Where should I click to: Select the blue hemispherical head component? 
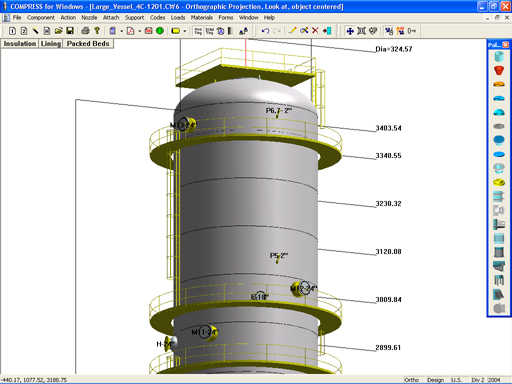pyautogui.click(x=499, y=112)
